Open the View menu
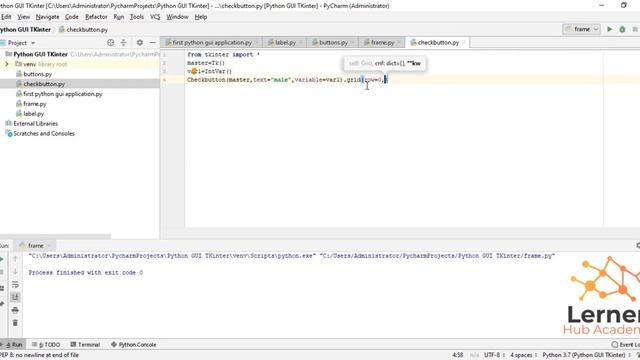Viewport: 640px width, 360px height. (24, 17)
